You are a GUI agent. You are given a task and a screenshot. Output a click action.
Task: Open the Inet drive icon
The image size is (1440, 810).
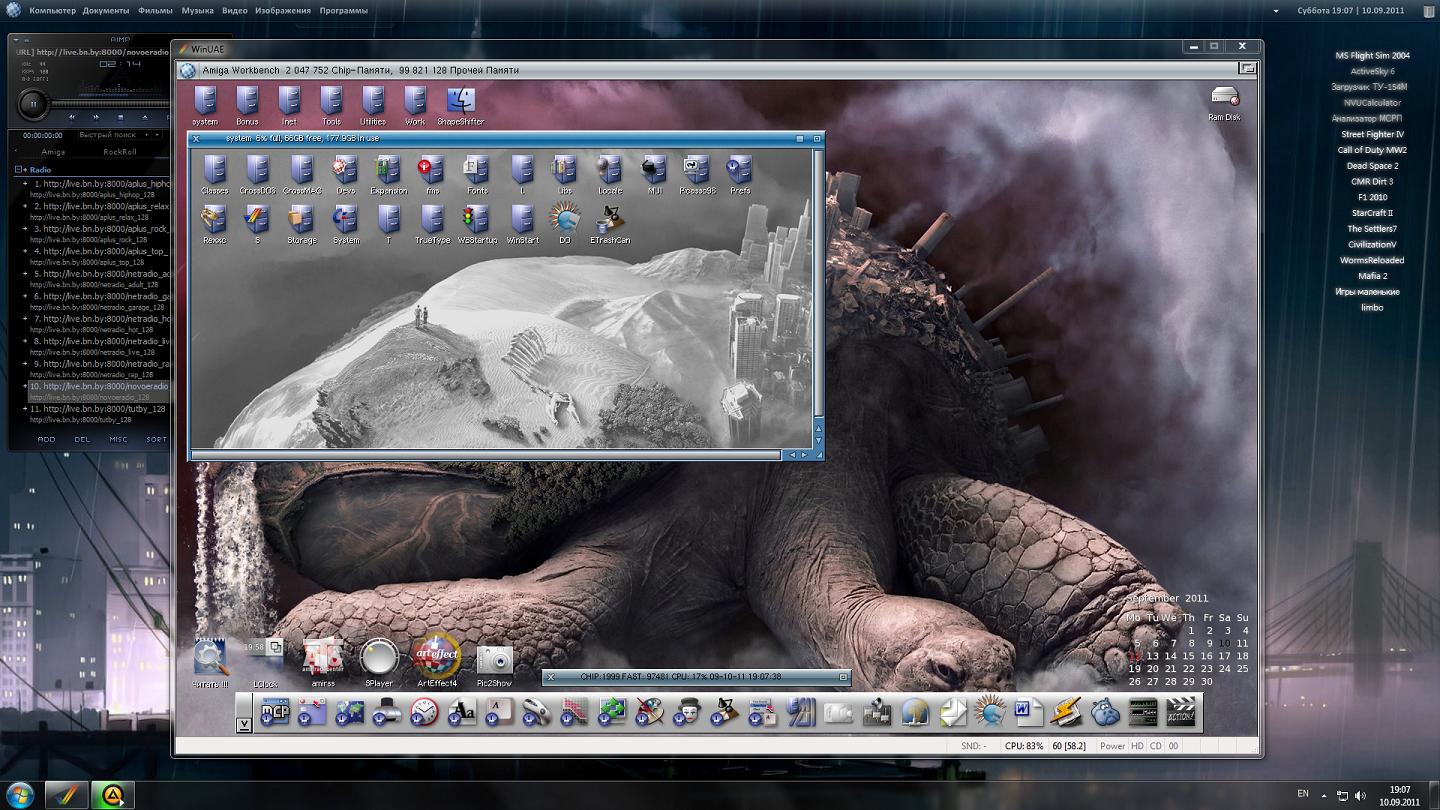pyautogui.click(x=289, y=105)
